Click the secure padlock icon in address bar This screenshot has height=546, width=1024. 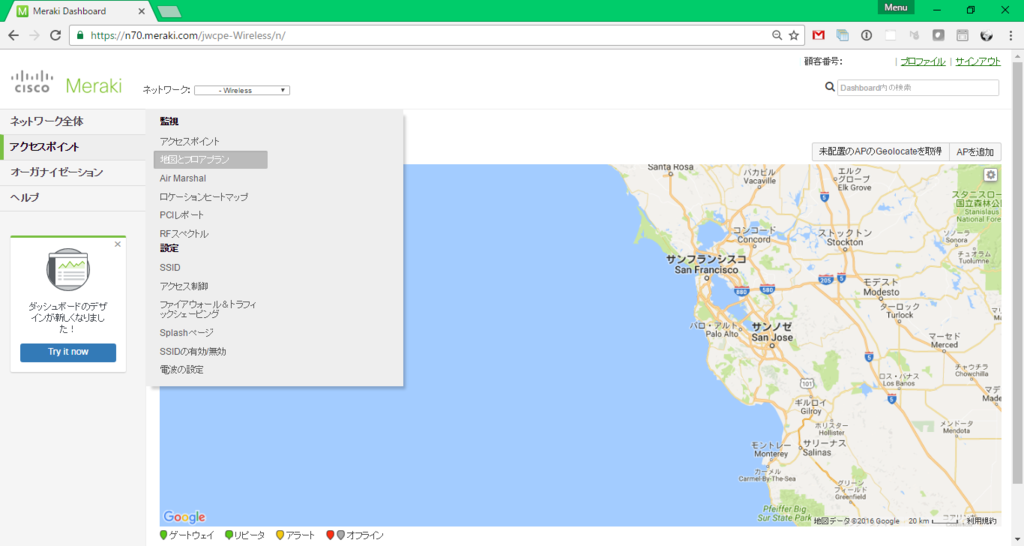[x=80, y=35]
